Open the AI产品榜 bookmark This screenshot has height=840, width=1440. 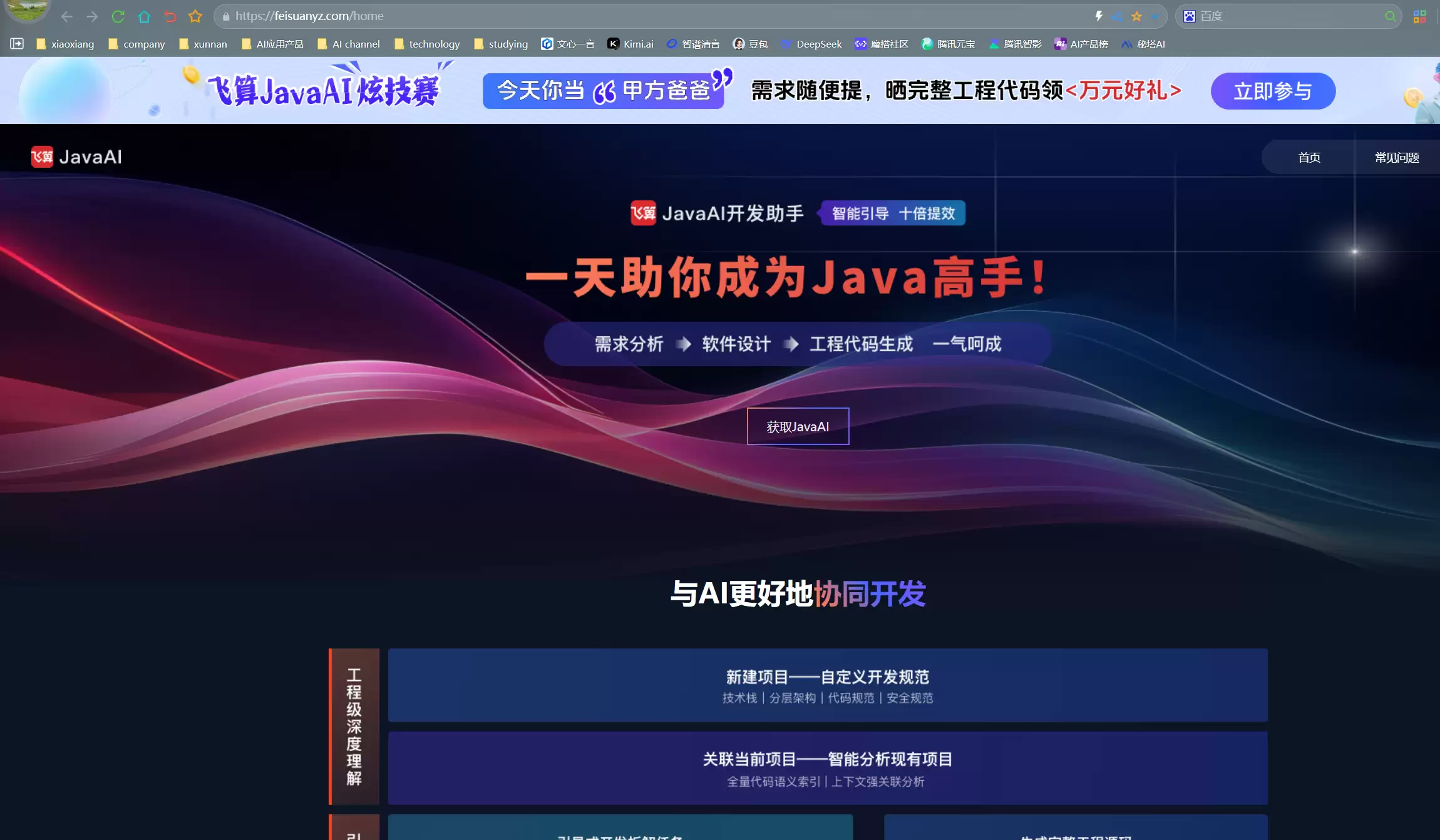[x=1081, y=44]
